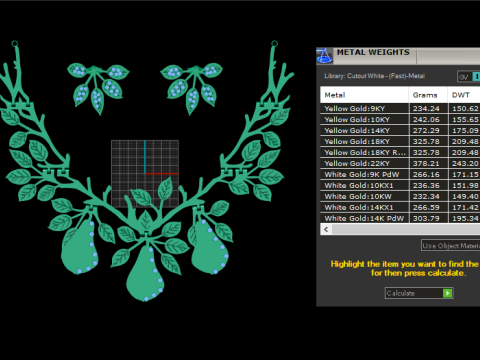Click the horizontal scrollbar track of the metal table

[406, 229]
